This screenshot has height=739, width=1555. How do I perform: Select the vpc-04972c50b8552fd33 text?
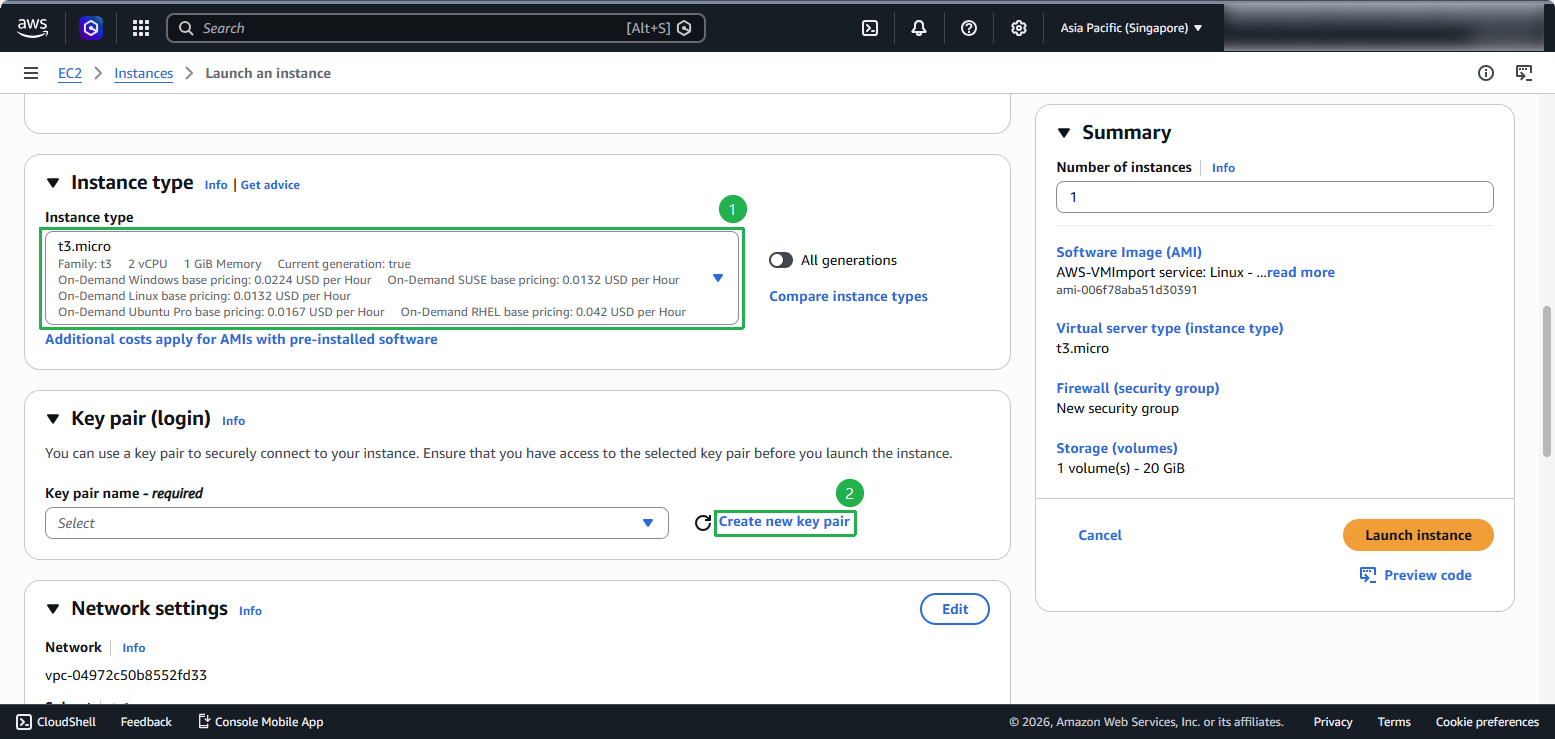tap(126, 675)
